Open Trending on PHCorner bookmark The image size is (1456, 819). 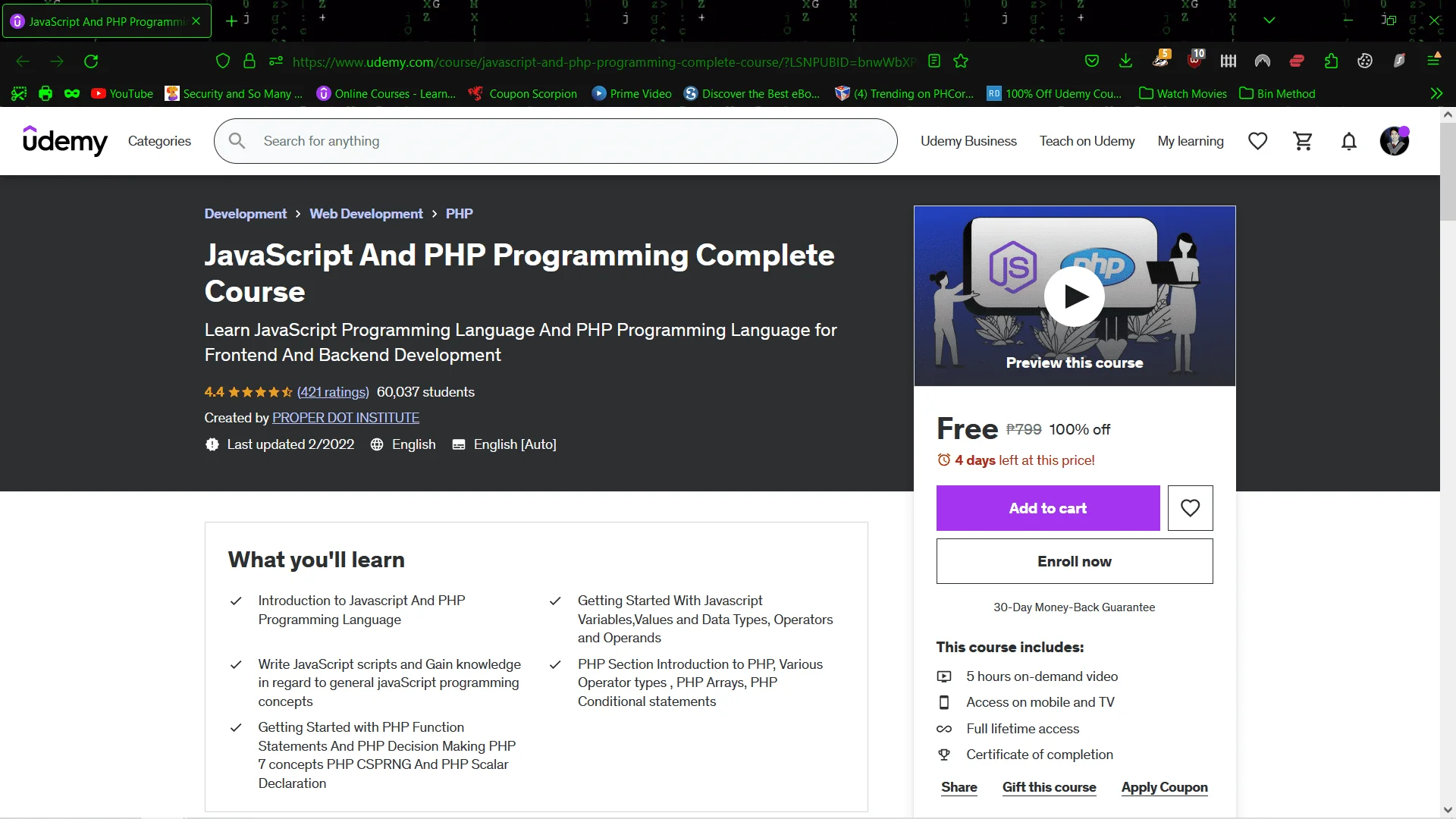[x=904, y=93]
